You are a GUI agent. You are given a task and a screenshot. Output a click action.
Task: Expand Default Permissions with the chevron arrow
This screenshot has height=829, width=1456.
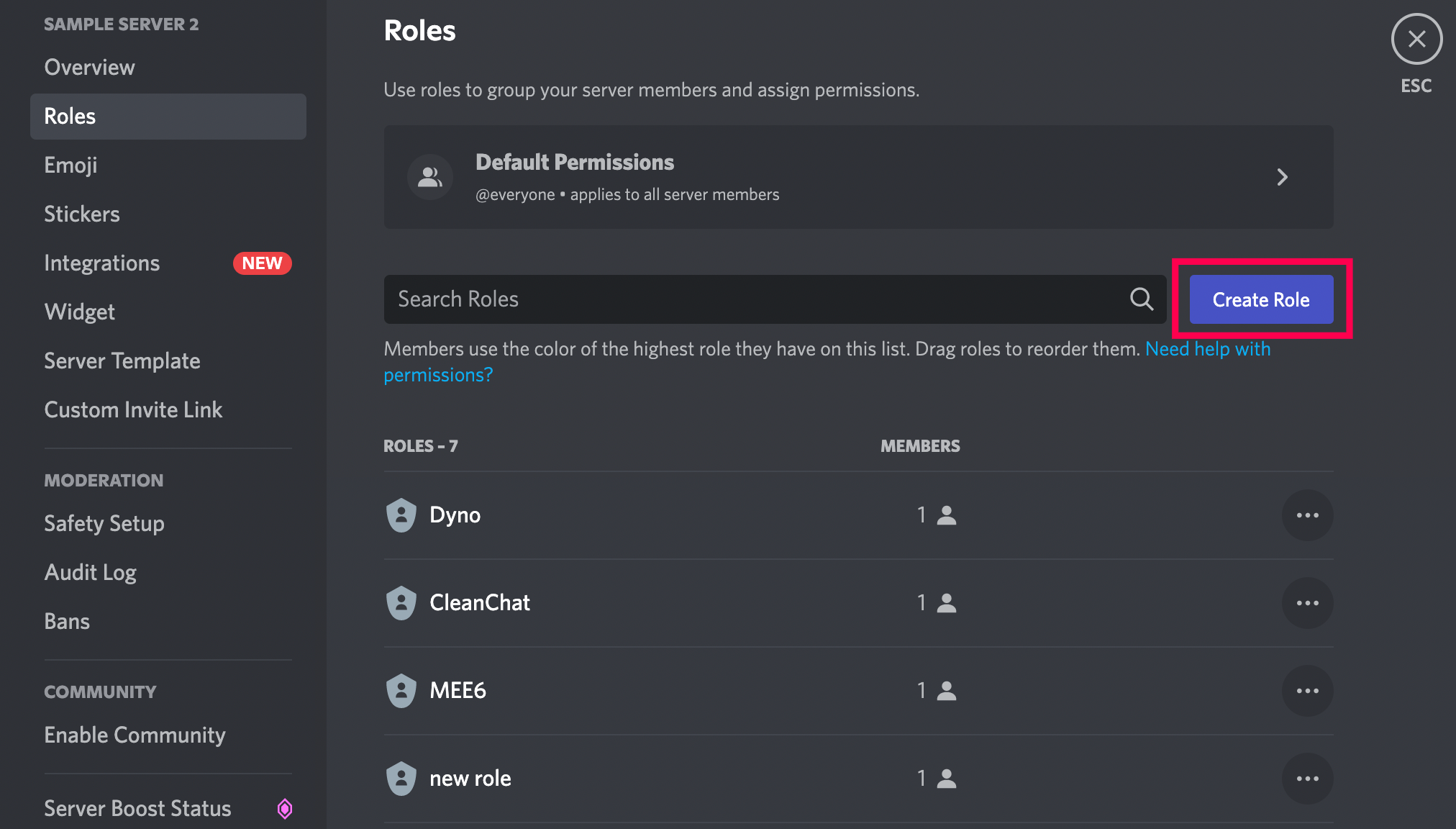[x=1282, y=177]
